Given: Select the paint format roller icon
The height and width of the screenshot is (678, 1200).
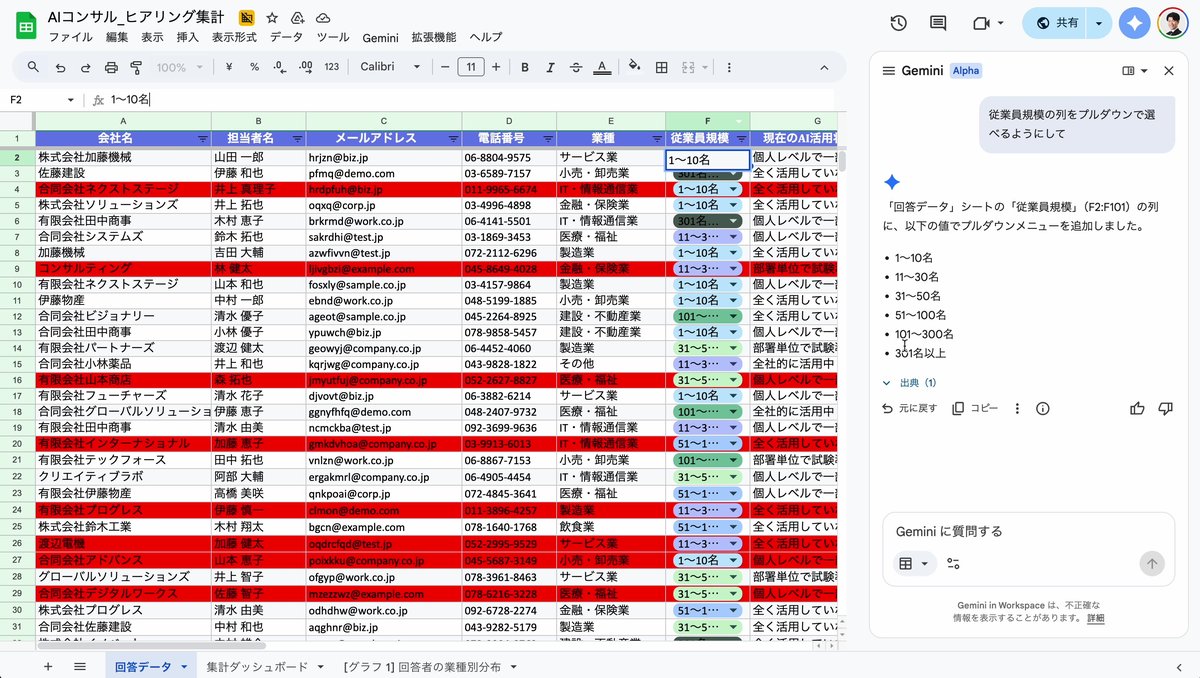Looking at the screenshot, I should (x=136, y=67).
